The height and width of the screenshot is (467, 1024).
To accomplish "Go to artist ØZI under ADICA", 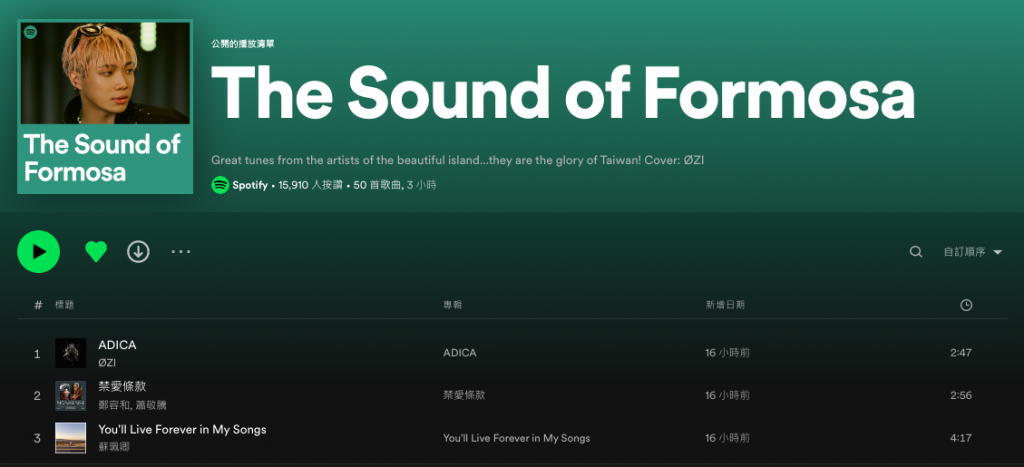I will pyautogui.click(x=107, y=362).
